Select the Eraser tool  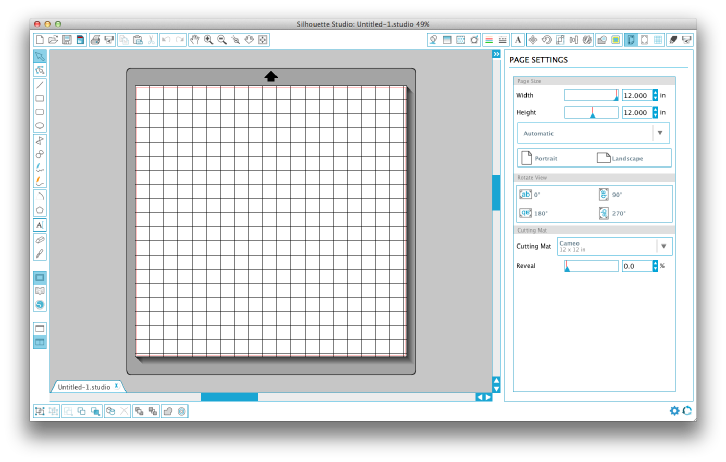tap(40, 240)
